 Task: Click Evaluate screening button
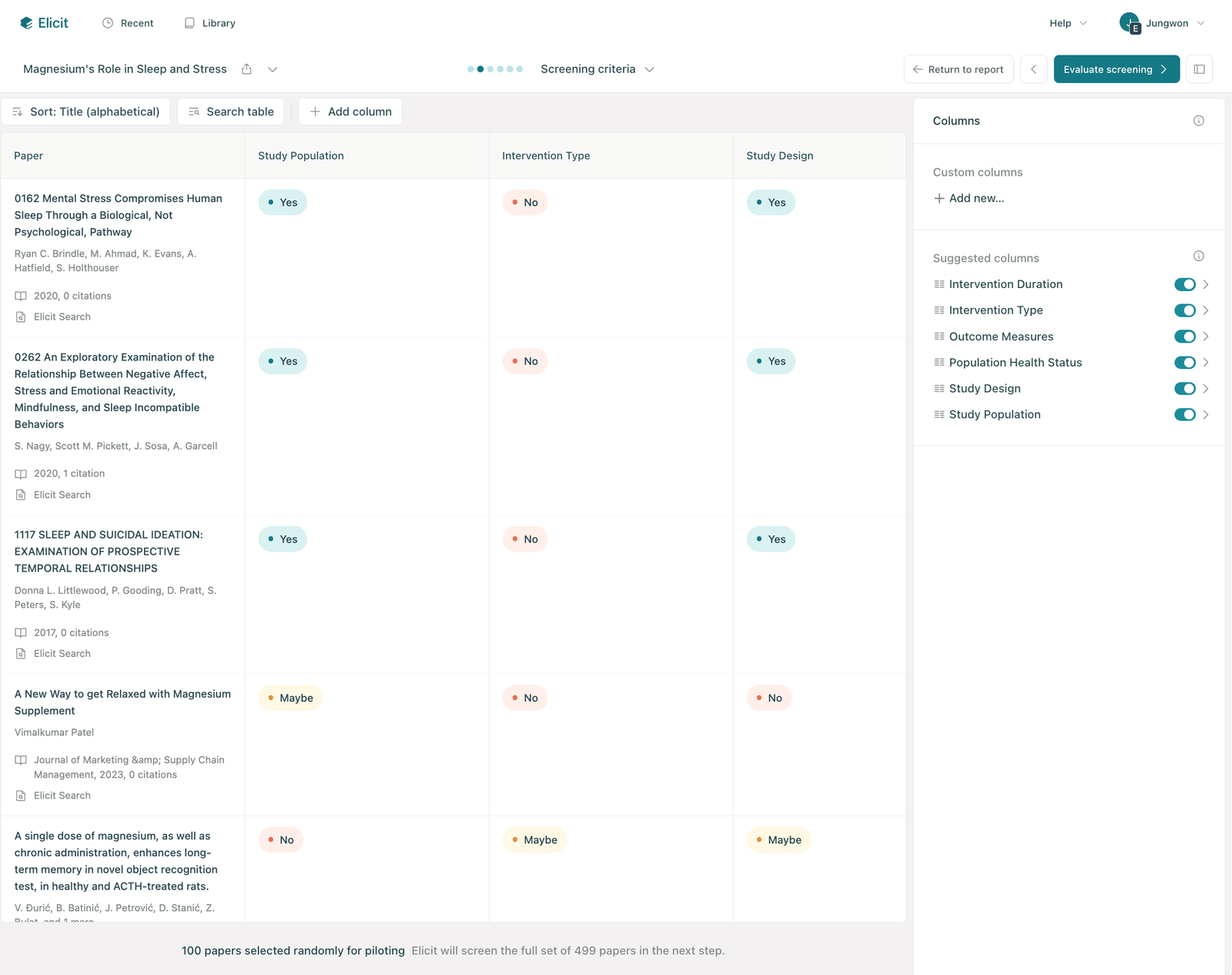click(1116, 69)
